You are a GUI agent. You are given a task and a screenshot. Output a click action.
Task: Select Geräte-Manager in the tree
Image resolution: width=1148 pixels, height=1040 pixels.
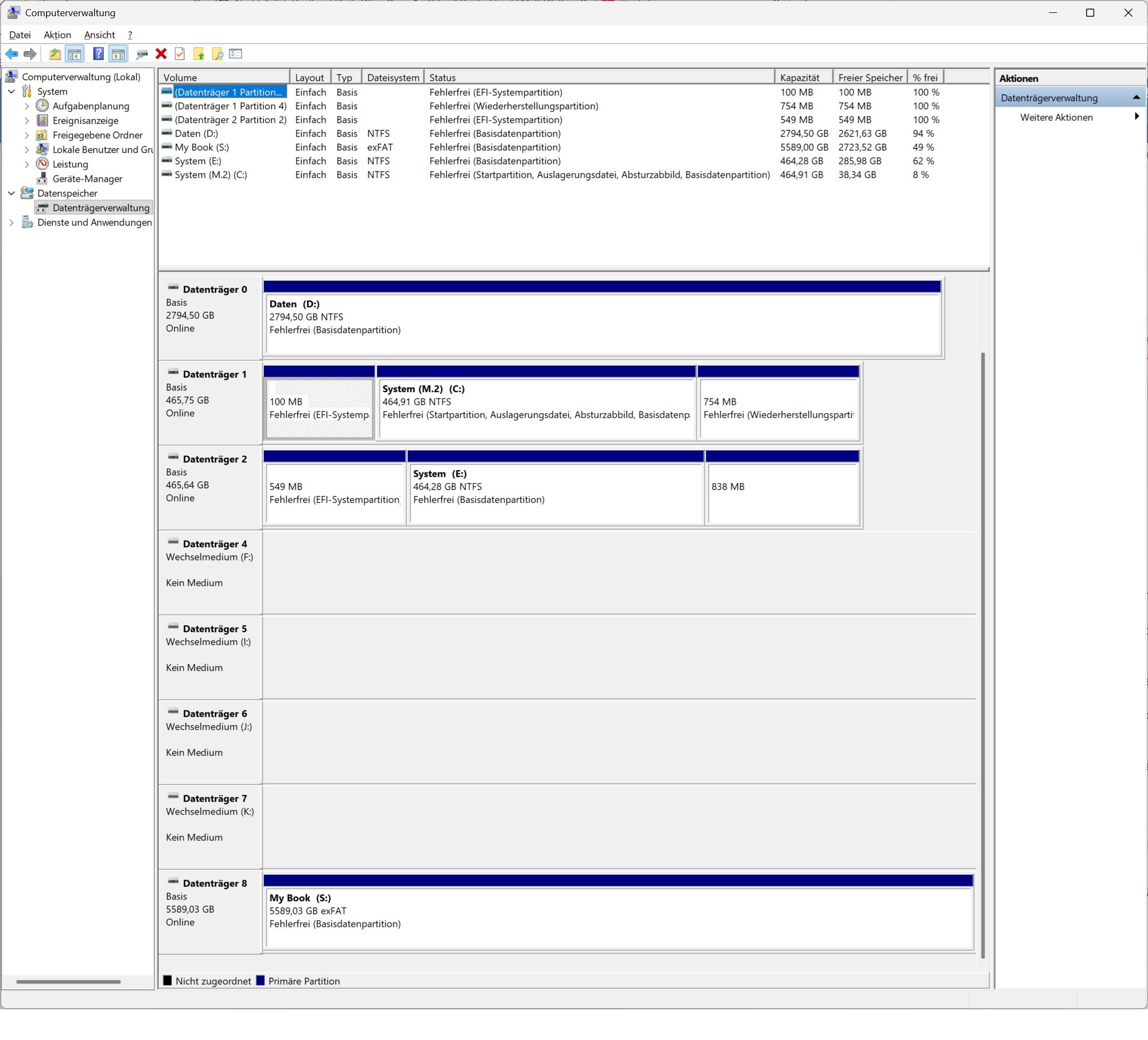click(87, 179)
